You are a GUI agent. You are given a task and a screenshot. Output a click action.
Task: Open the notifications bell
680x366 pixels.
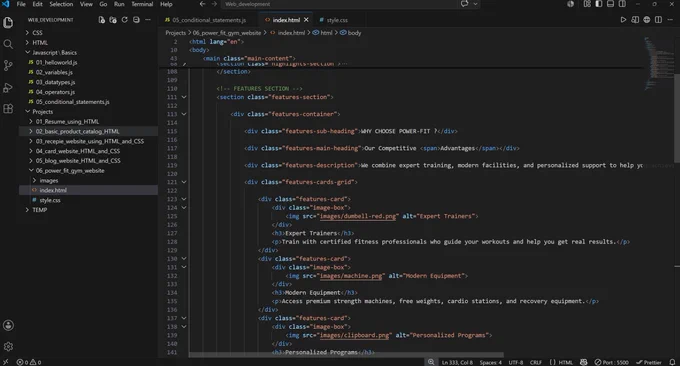coord(672,362)
